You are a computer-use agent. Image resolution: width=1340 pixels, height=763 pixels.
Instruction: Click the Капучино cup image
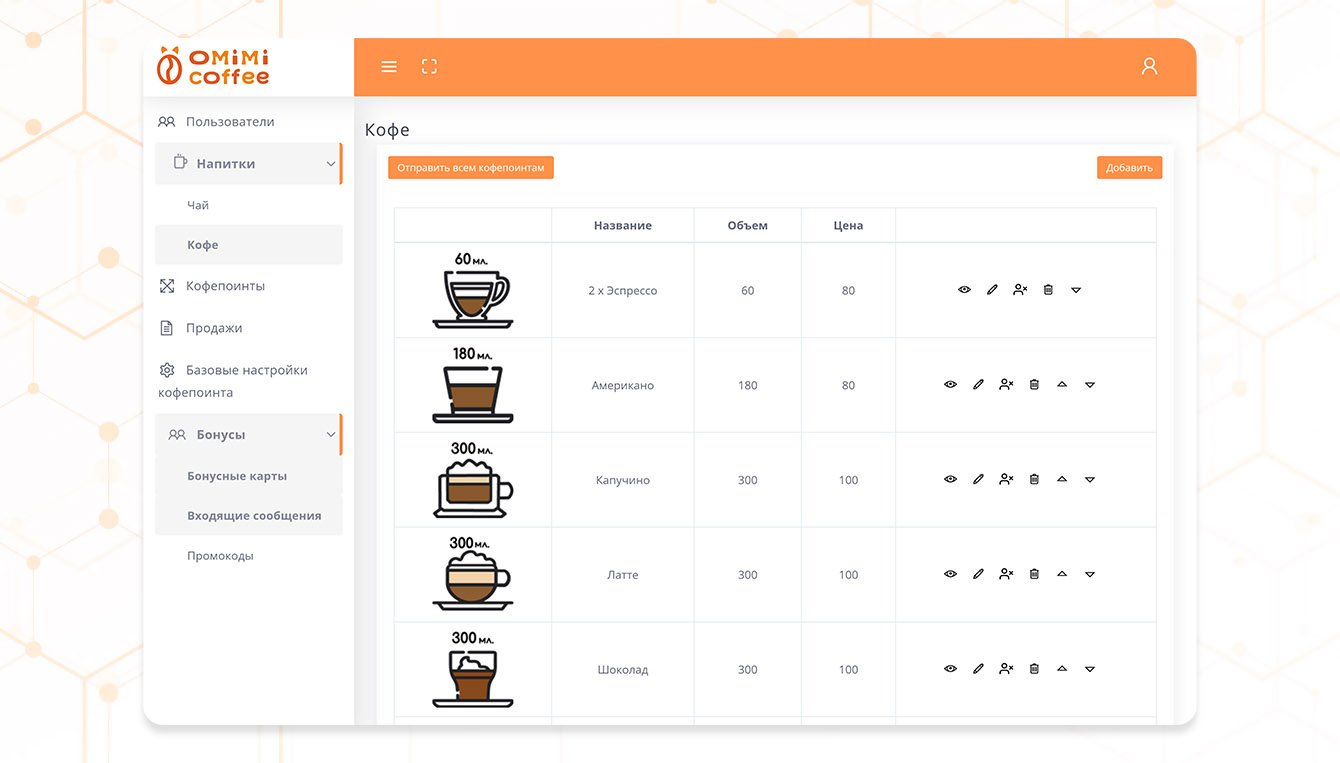tap(473, 480)
